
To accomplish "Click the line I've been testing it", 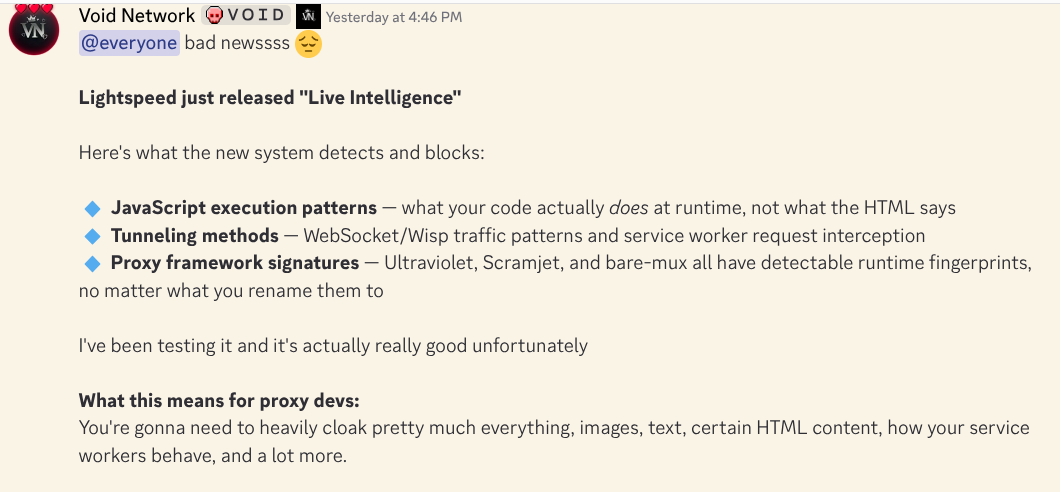I will click(x=333, y=346).
